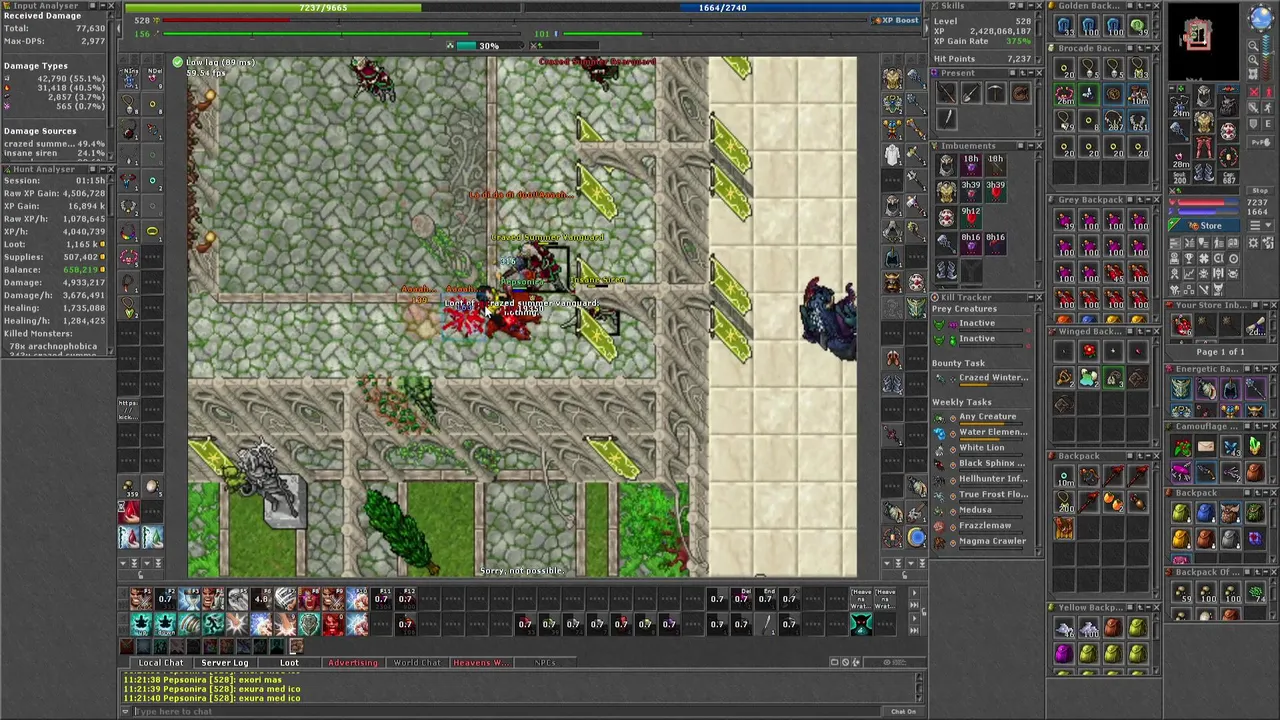
Task: Click the shield equipment slot
Action: tap(1228, 131)
